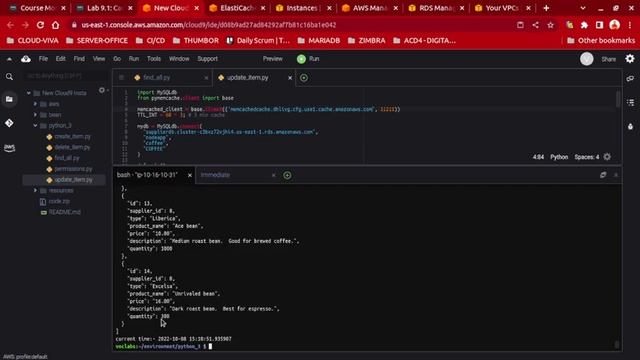Open the Source Control panel icon
The image size is (640, 360).
pyautogui.click(x=9, y=123)
